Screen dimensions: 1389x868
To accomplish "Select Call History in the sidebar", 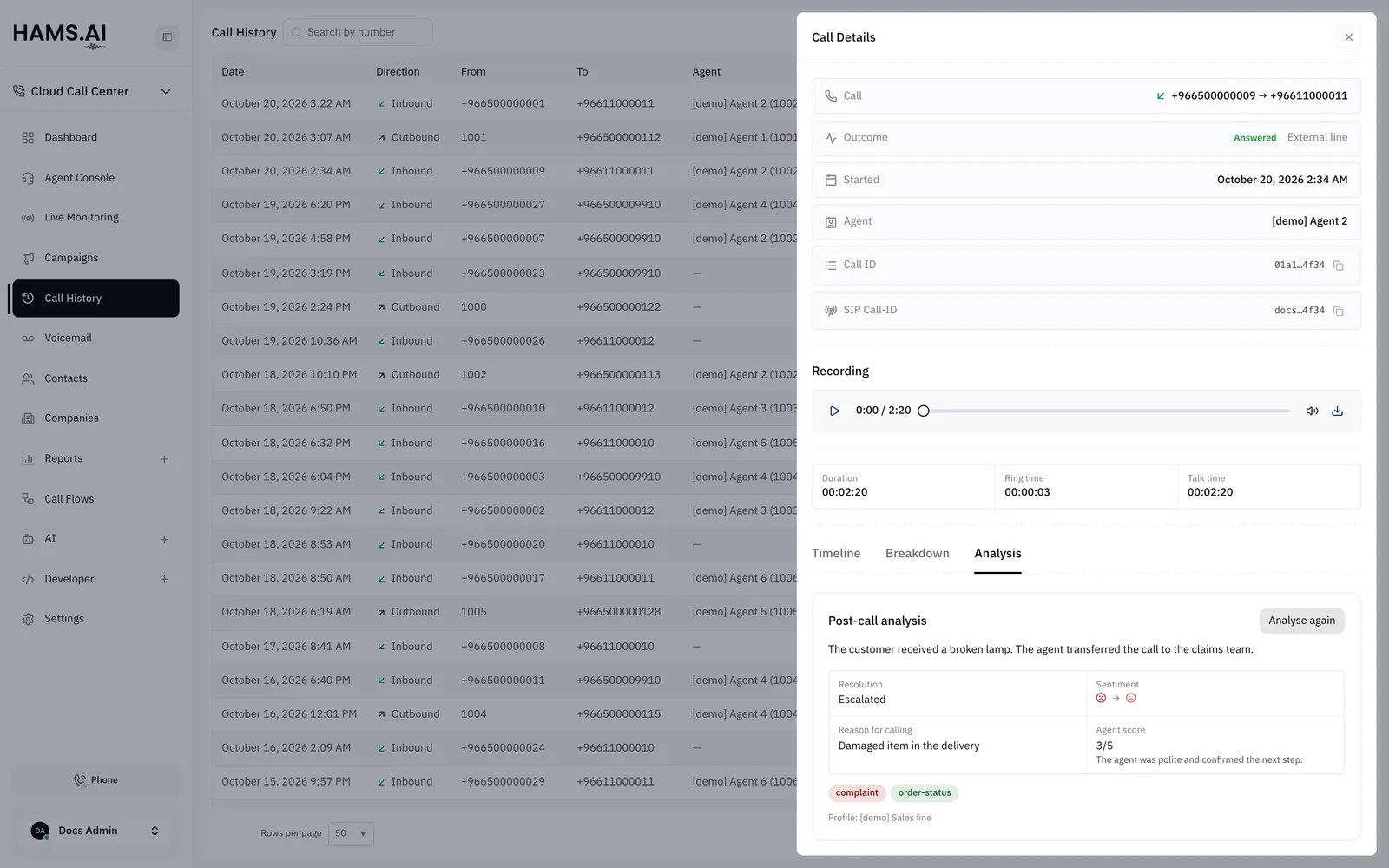I will point(95,299).
